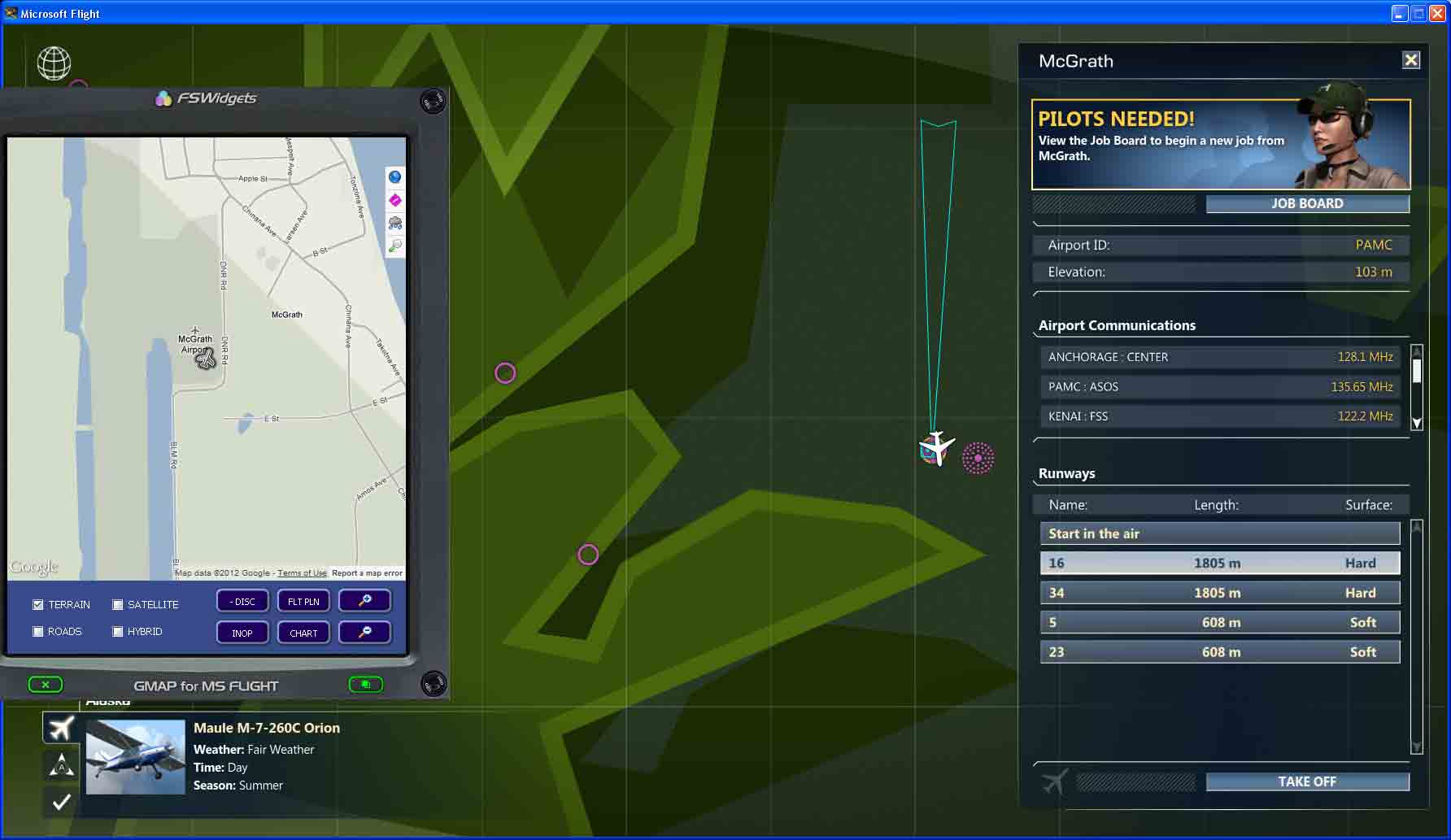Viewport: 1451px width, 840px height.
Task: Click the KENAI : FSS frequency row
Action: click(1220, 416)
